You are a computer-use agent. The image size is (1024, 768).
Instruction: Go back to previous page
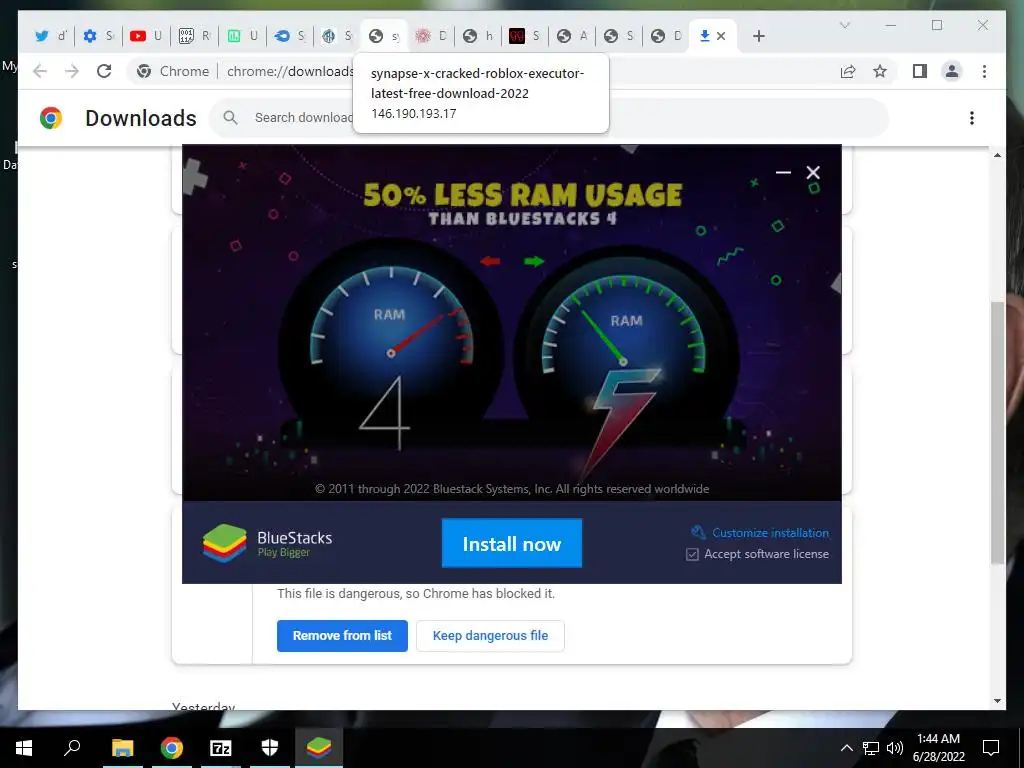[x=40, y=71]
